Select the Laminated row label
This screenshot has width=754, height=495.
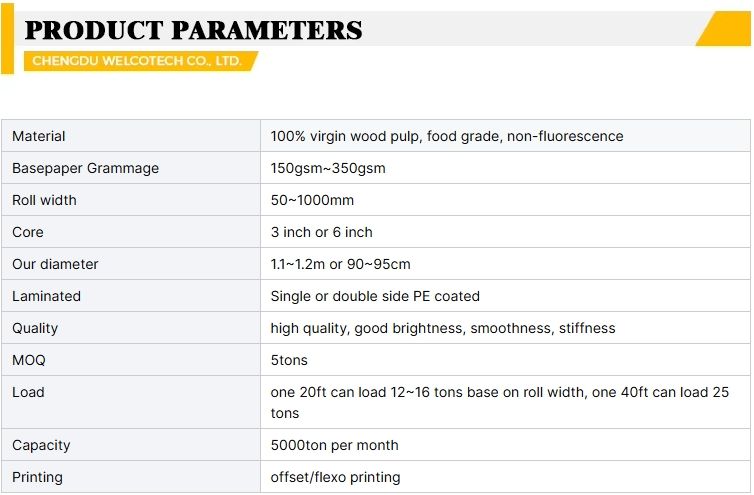pos(46,296)
